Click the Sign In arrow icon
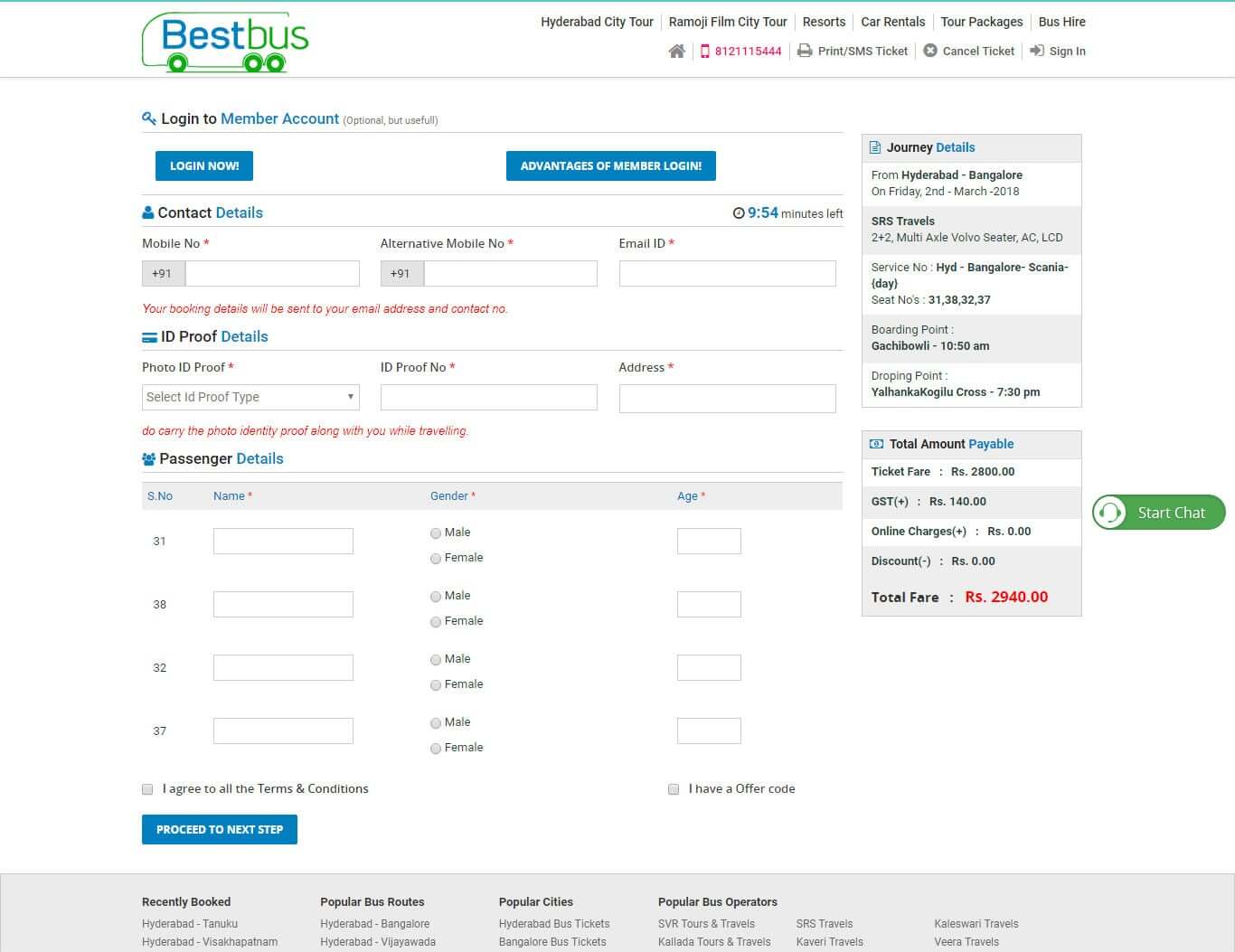The image size is (1235, 952). (1037, 51)
